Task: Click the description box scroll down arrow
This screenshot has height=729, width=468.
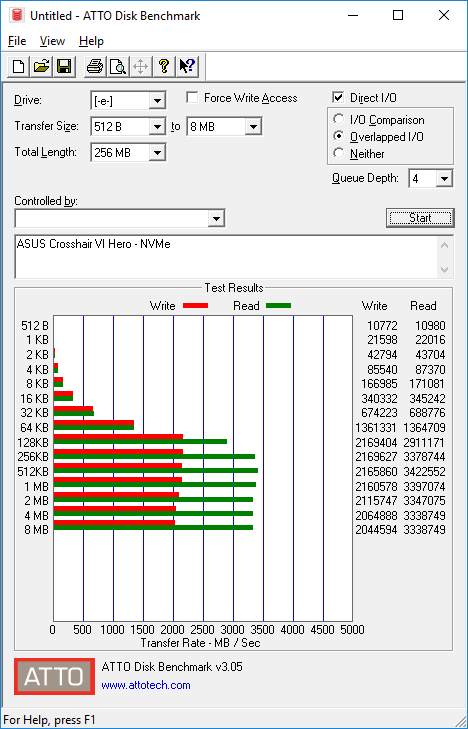Action: [x=445, y=269]
